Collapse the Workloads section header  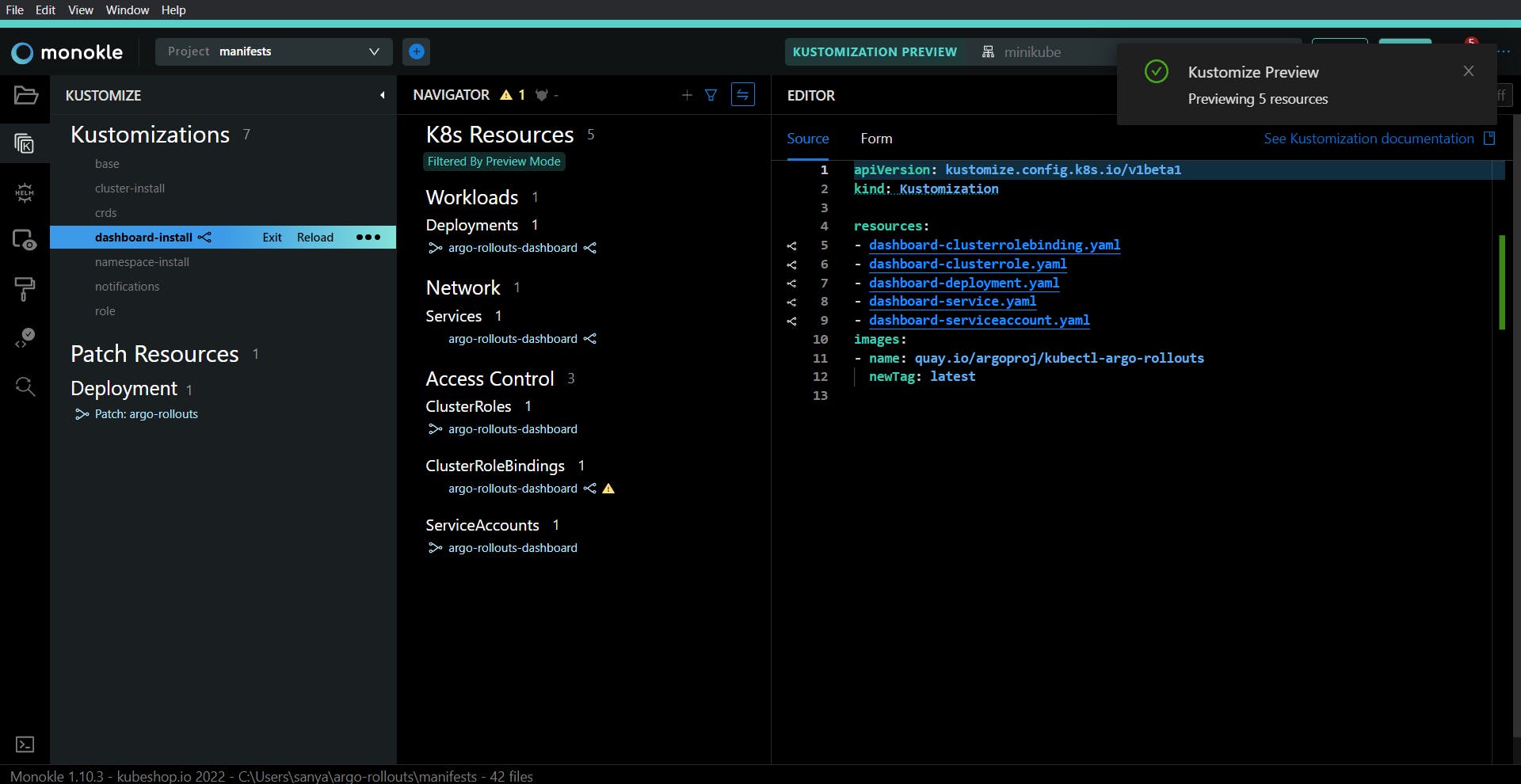[472, 197]
